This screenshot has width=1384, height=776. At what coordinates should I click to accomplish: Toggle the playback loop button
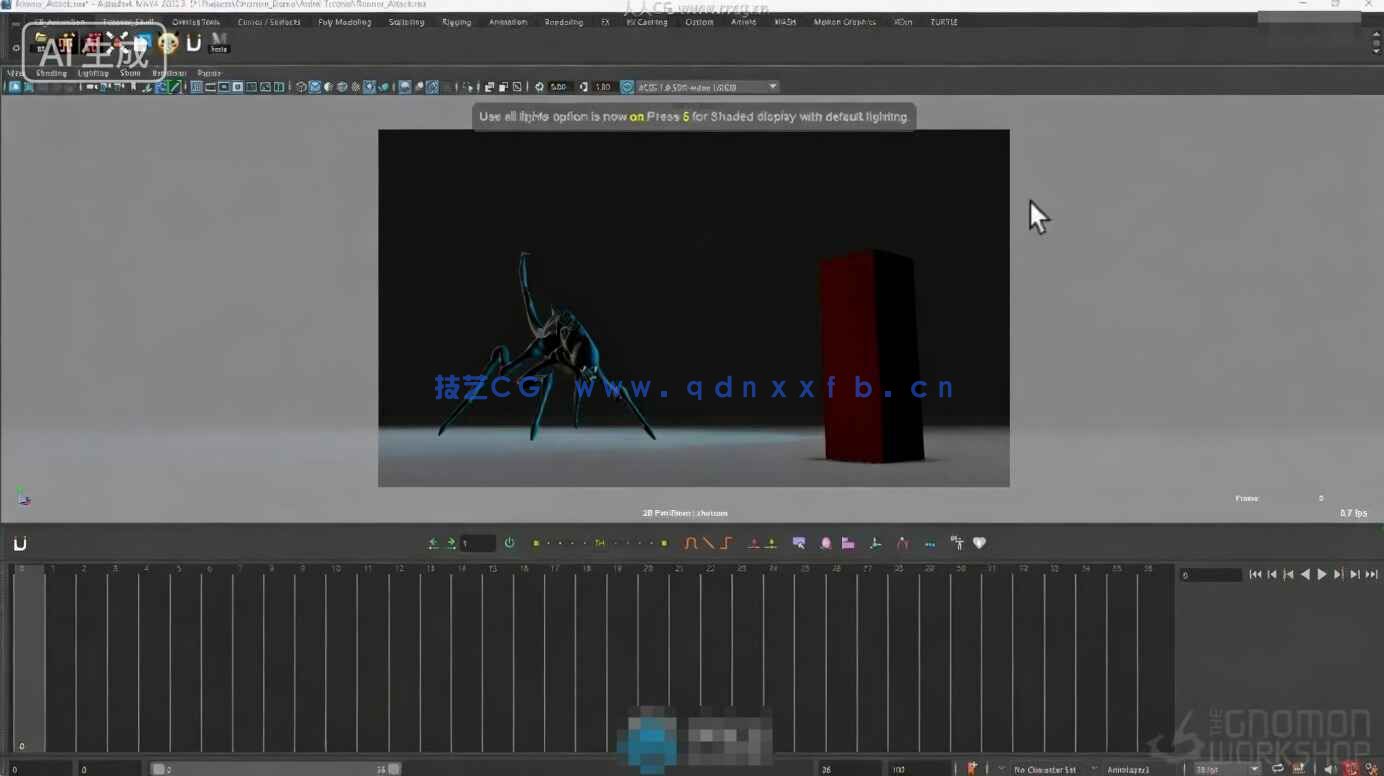coord(1278,769)
